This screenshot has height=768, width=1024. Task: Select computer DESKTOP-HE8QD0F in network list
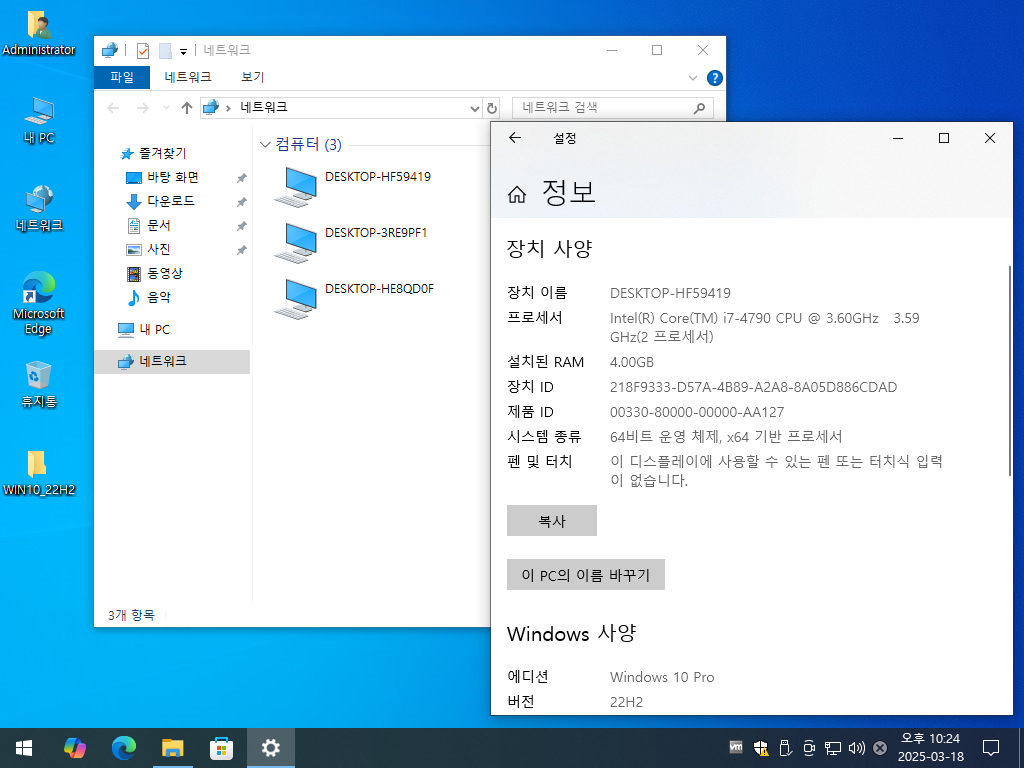[354, 299]
